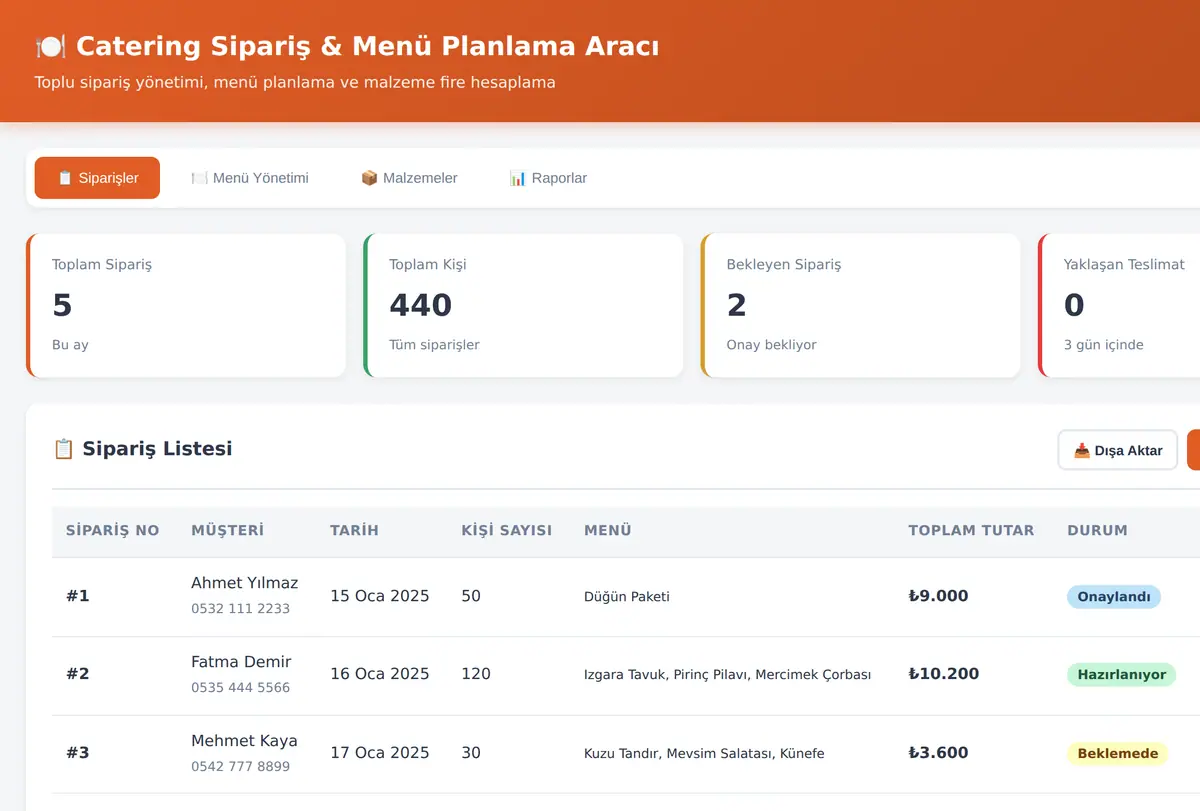Click the Dışa Aktar button
Image resolution: width=1200 pixels, height=811 pixels.
(1118, 450)
